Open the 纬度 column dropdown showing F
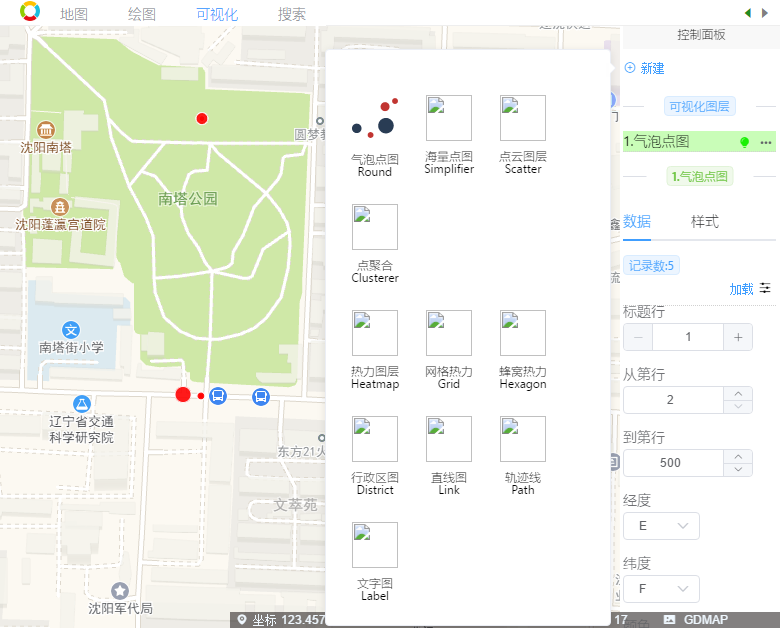This screenshot has width=780, height=628. coord(661,589)
